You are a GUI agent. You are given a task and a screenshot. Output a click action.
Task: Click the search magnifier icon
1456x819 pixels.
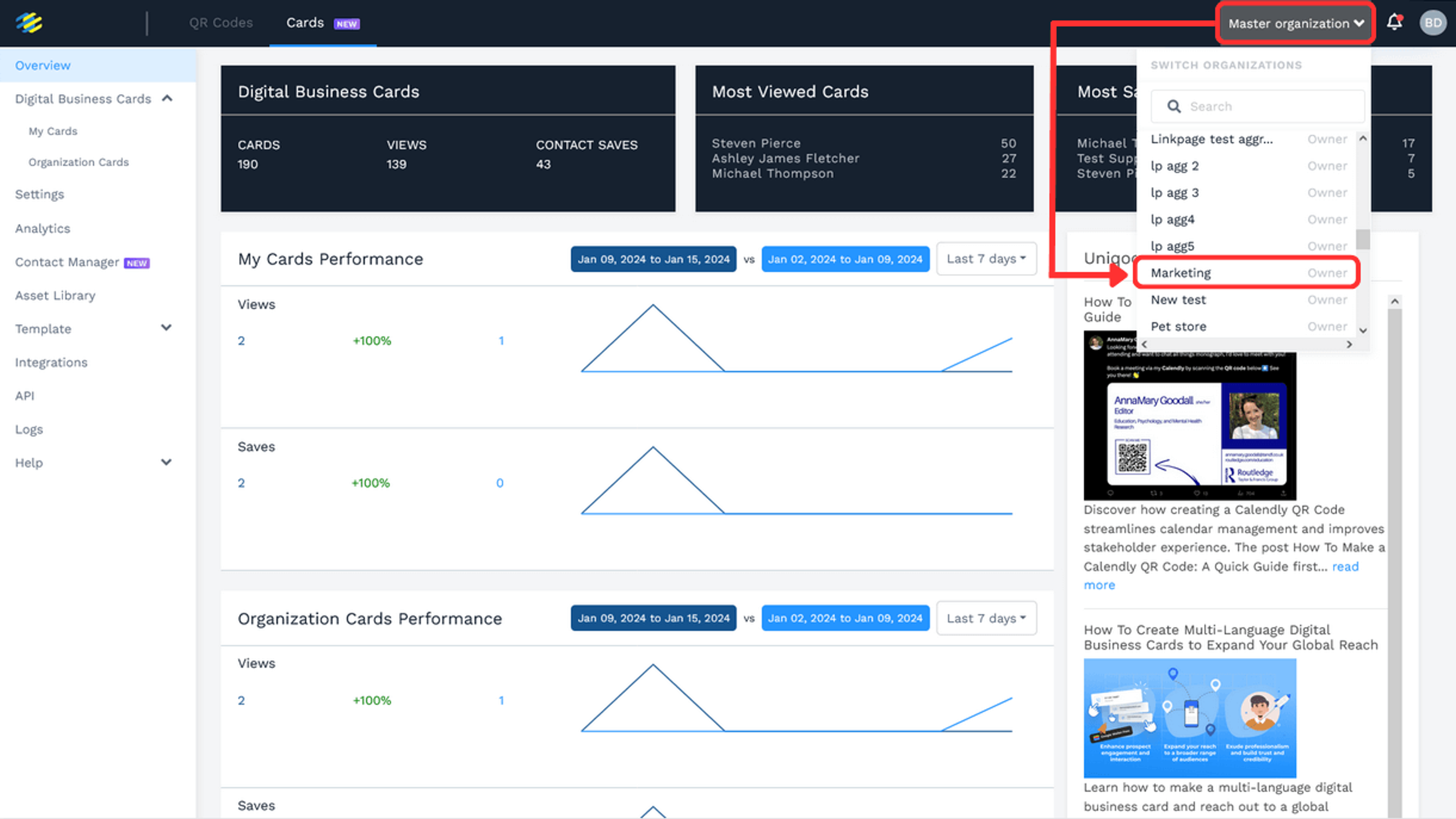(x=1174, y=106)
